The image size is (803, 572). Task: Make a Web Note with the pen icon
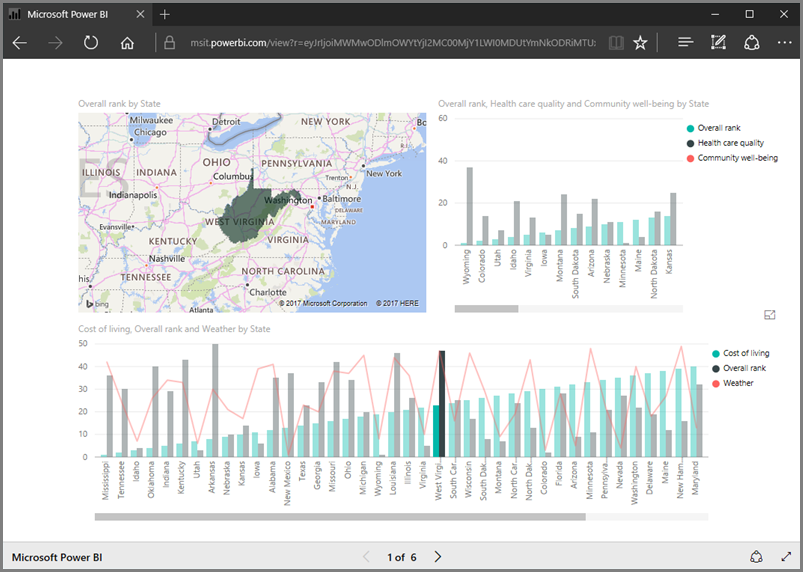click(x=718, y=43)
